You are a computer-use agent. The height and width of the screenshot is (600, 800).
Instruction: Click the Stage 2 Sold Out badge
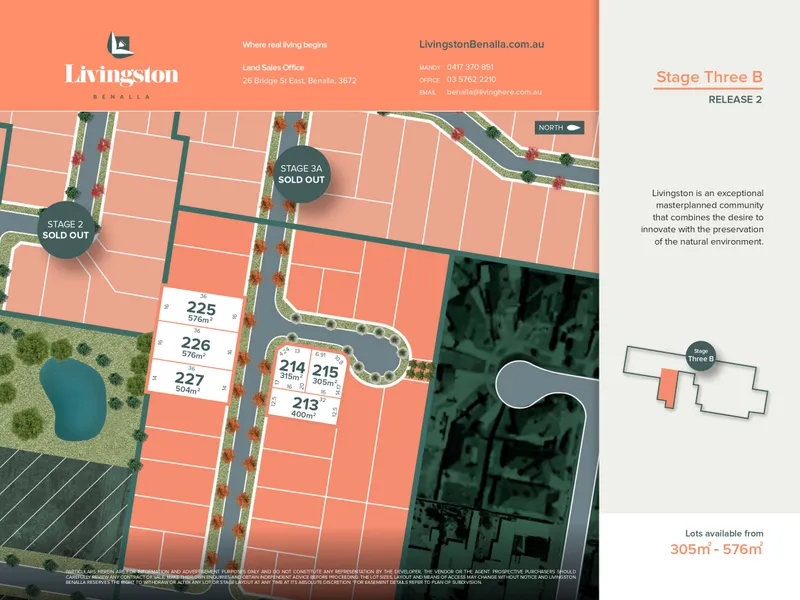[x=65, y=230]
